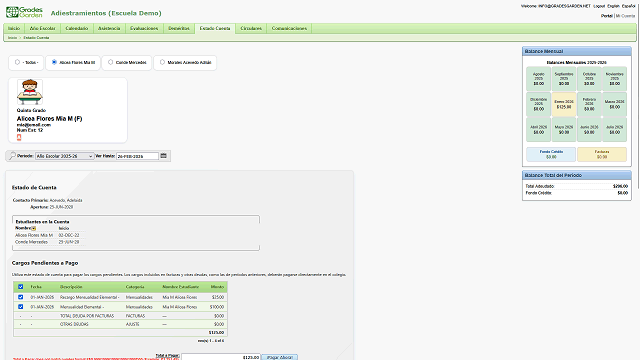
Task: Click the Inicio breadcrumb link
Action: [x=12, y=38]
